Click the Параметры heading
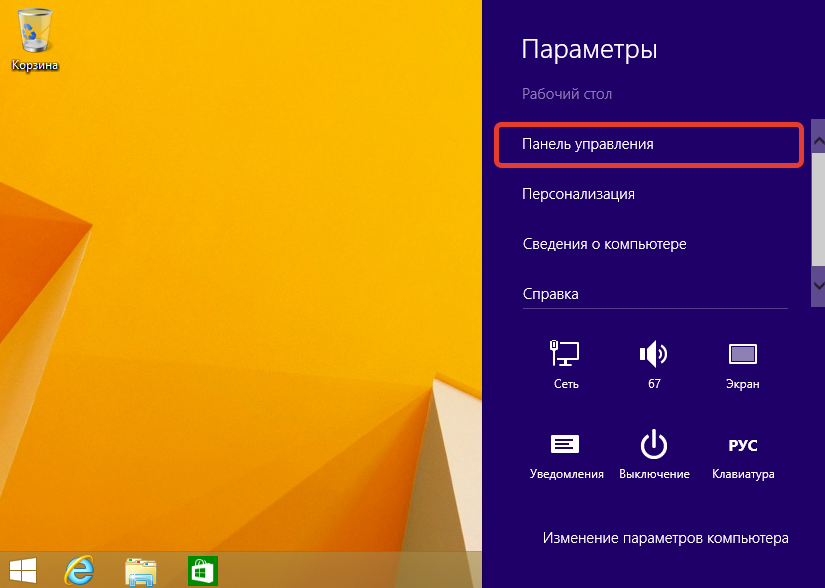The width and height of the screenshot is (825, 588). [589, 50]
